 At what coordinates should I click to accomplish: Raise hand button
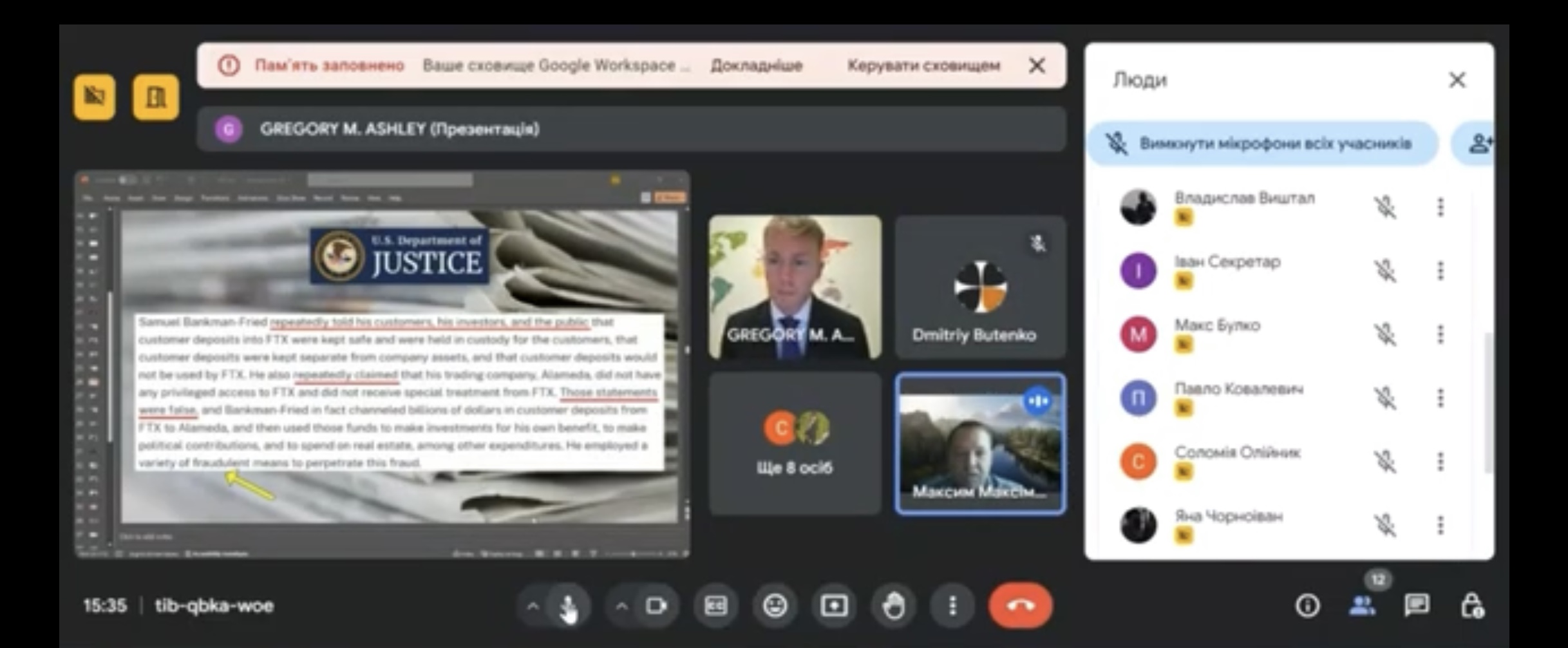click(x=894, y=605)
